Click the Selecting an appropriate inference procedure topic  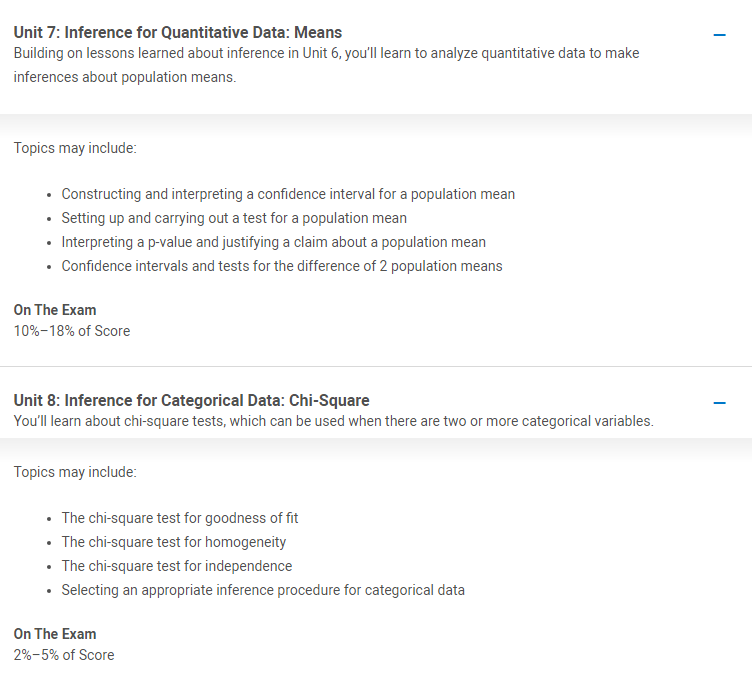[263, 590]
